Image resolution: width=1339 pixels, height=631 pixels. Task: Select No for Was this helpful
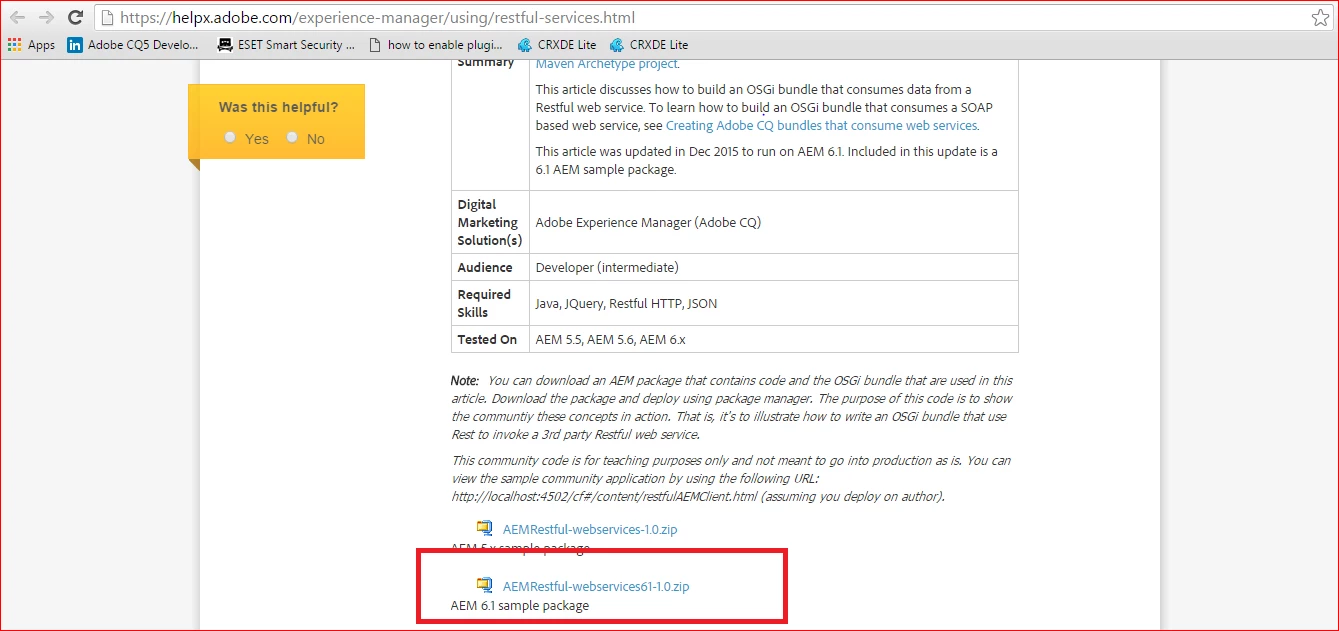coord(292,137)
